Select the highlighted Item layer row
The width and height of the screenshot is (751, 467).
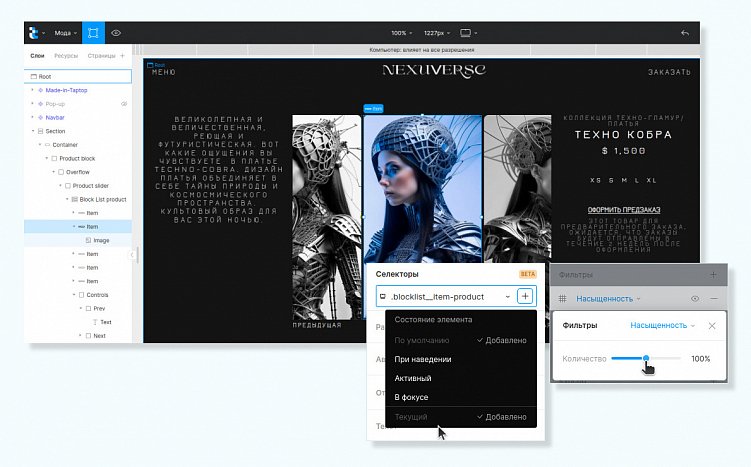point(78,227)
